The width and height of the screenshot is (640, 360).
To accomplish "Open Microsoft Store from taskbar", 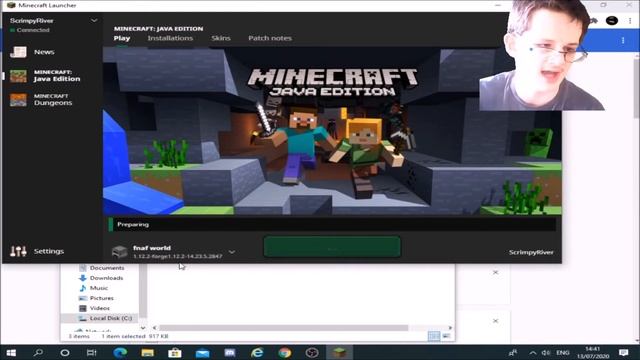I will (x=175, y=353).
